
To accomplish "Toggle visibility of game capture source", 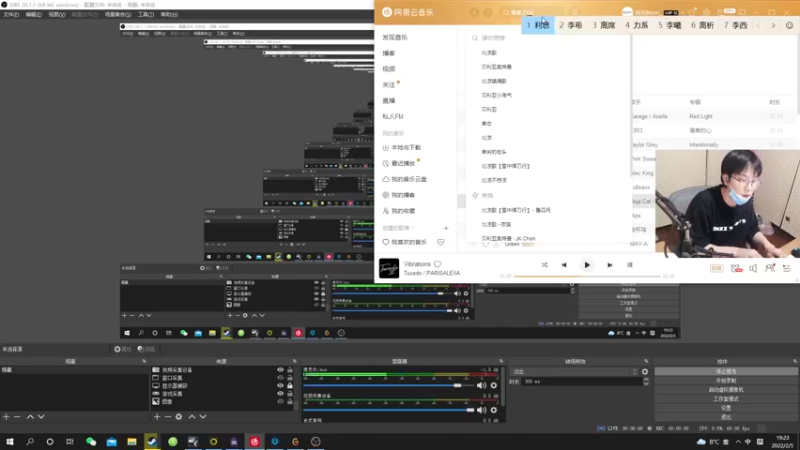I will point(280,394).
